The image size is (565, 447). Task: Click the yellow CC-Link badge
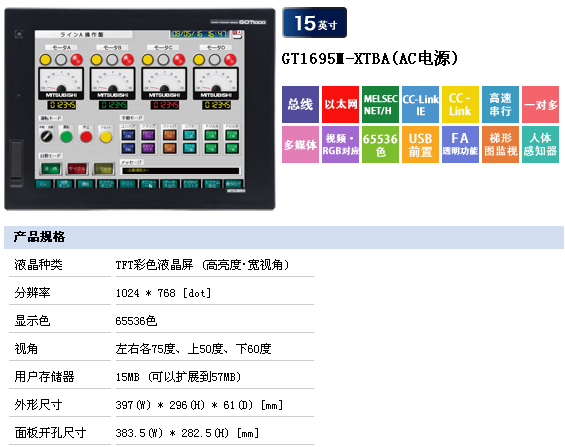click(x=460, y=104)
